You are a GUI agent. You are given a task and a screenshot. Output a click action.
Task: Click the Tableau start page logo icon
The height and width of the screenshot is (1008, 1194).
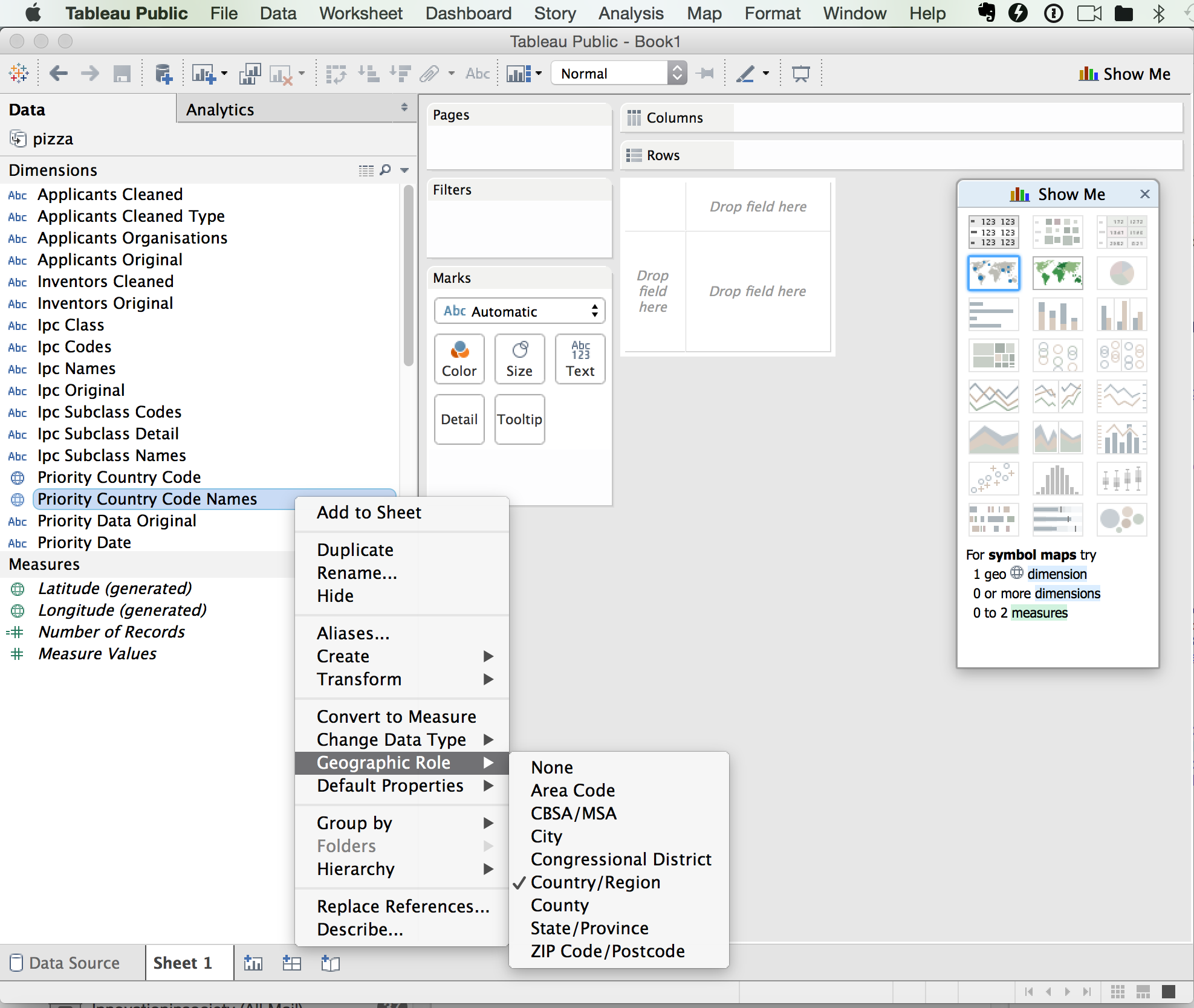pos(18,74)
